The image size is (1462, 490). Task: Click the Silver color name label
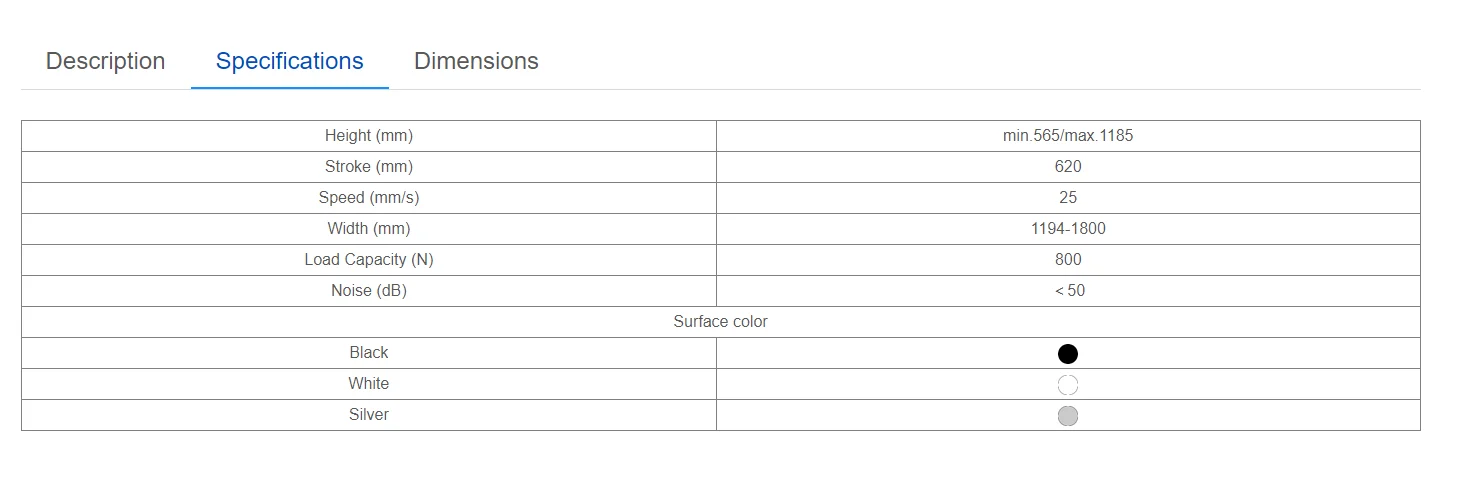coord(368,414)
